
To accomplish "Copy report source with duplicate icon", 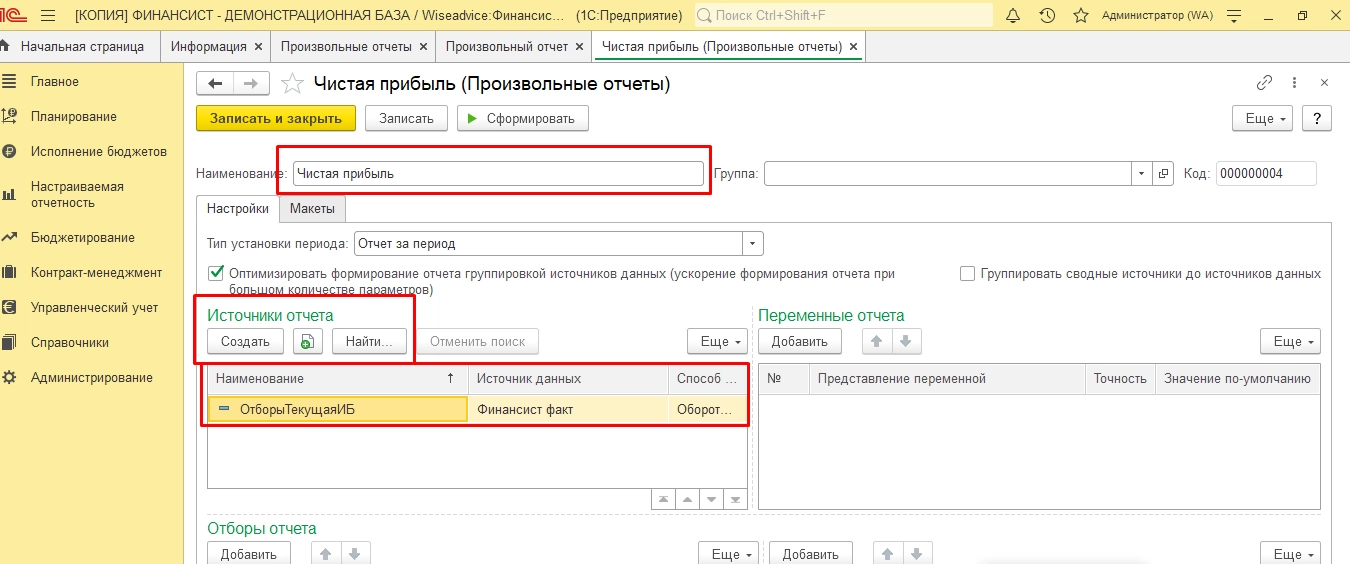I will (307, 341).
